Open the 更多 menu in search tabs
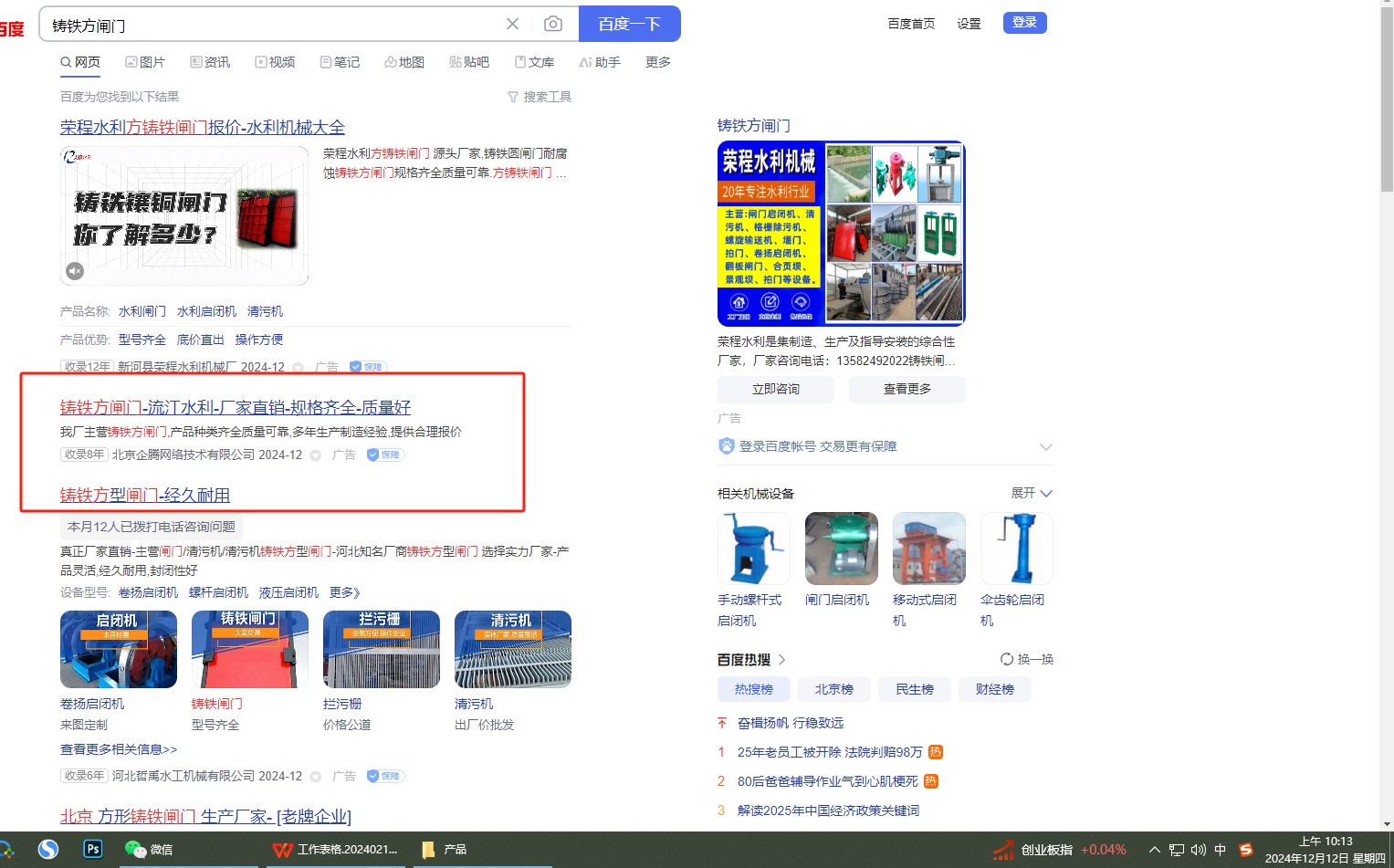The width and height of the screenshot is (1394, 868). click(x=658, y=62)
